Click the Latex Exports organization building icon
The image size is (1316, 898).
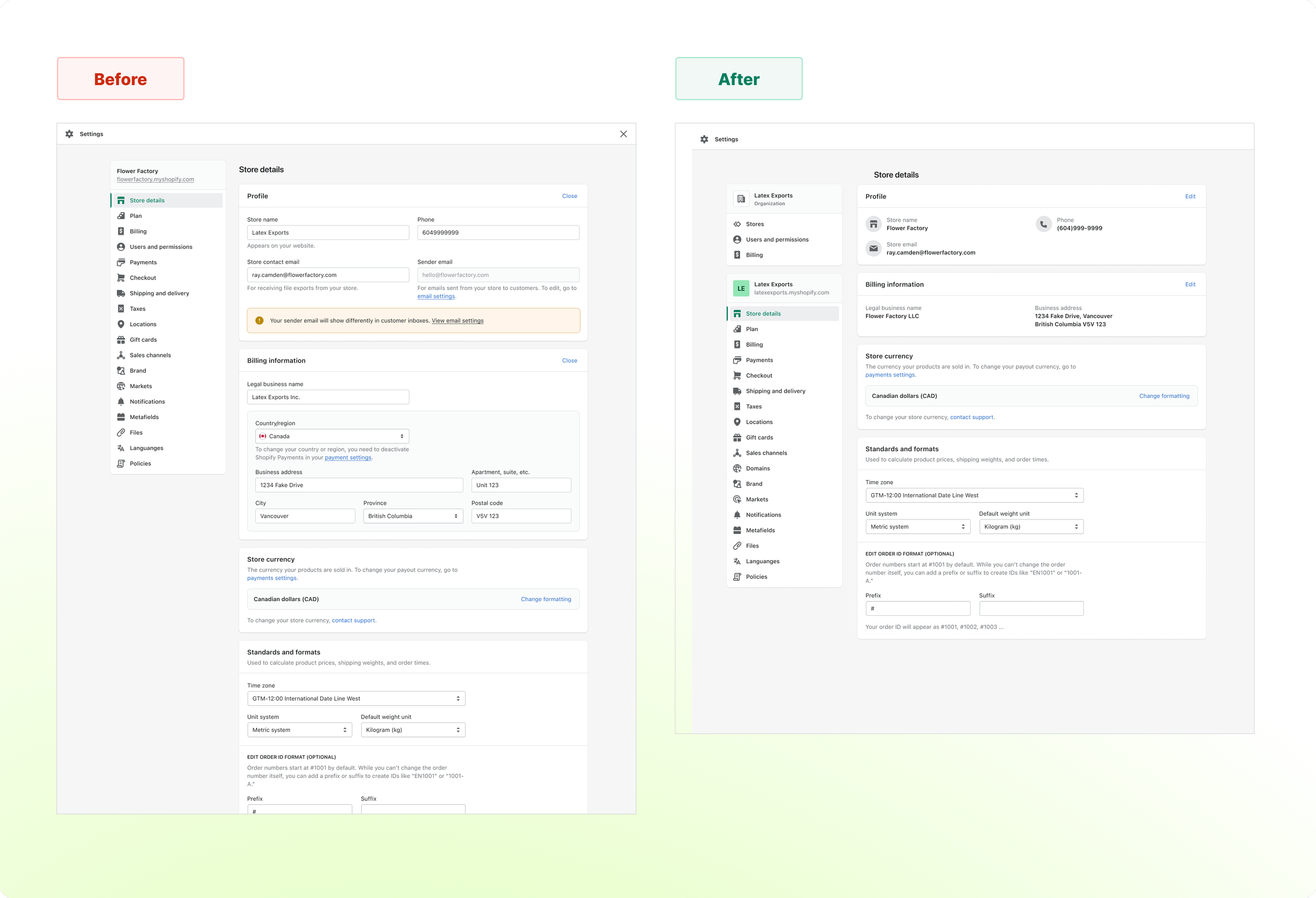[741, 199]
